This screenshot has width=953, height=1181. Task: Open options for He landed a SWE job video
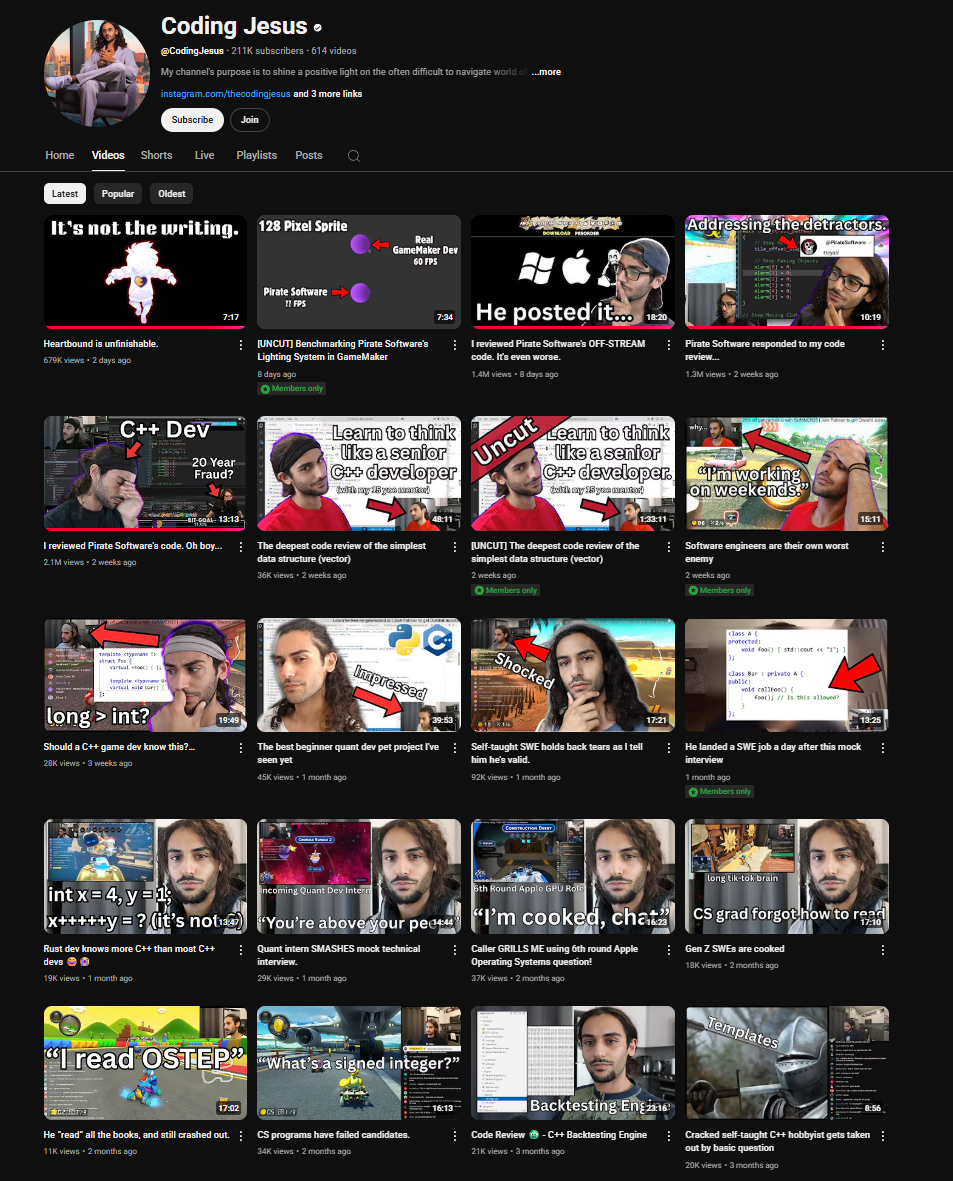coord(883,748)
